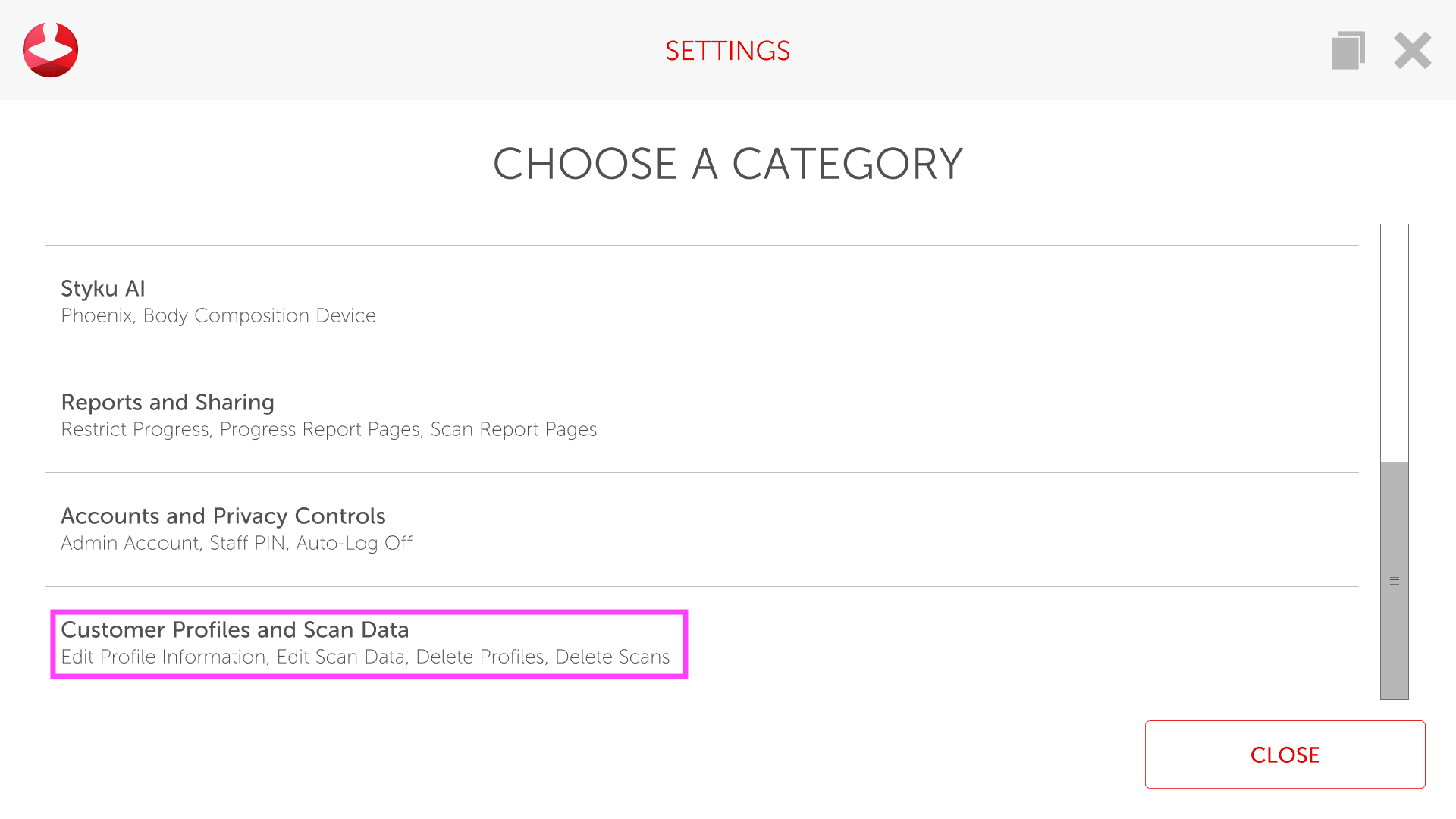Click the close X icon top right
The image size is (1456, 819).
tap(1412, 50)
